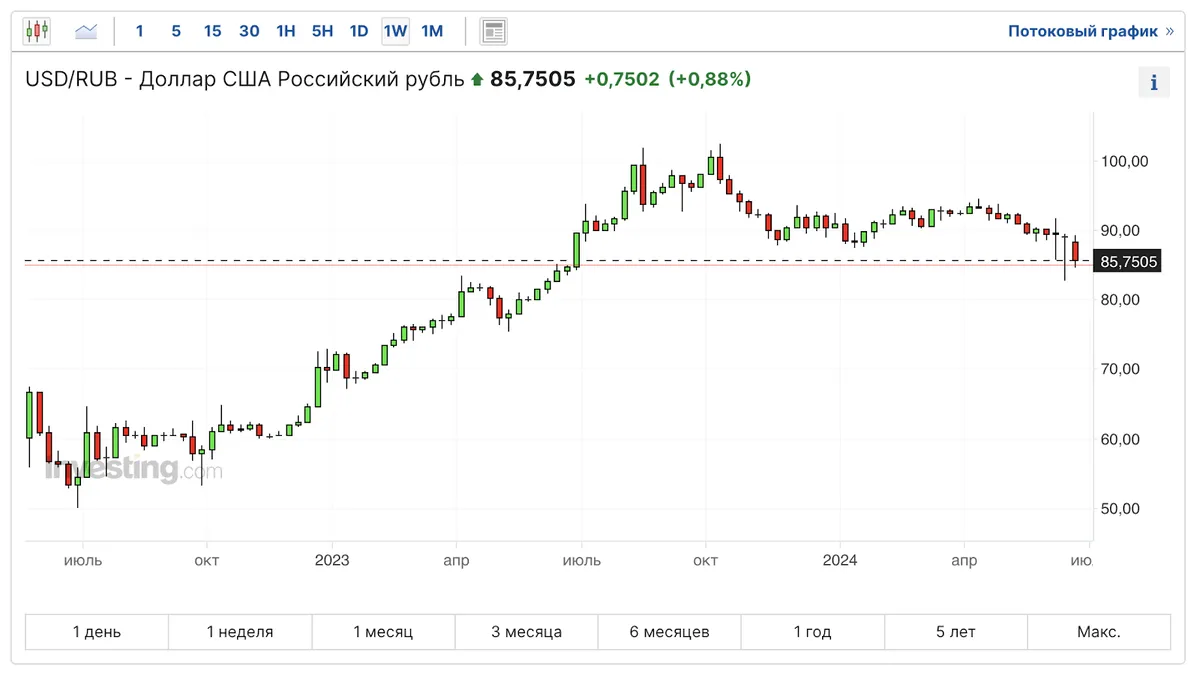The image size is (1200, 679).
Task: Choose the 15 minute interval
Action: tap(212, 31)
